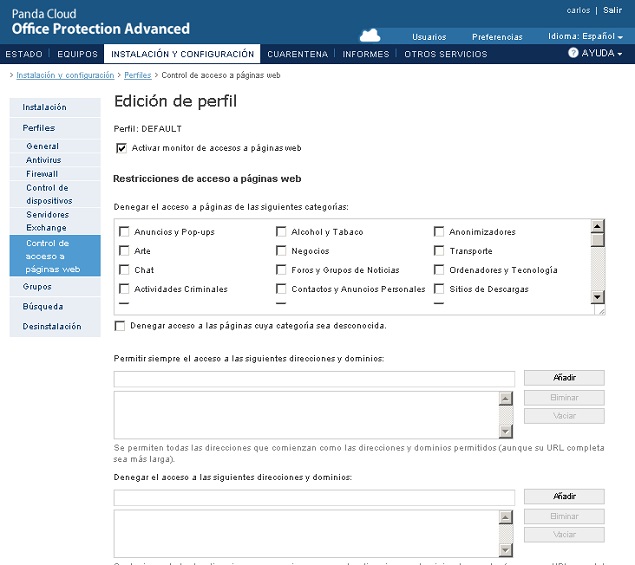Follow Instalación y configuración breadcrumb link
Image resolution: width=635 pixels, height=565 pixels.
click(65, 75)
